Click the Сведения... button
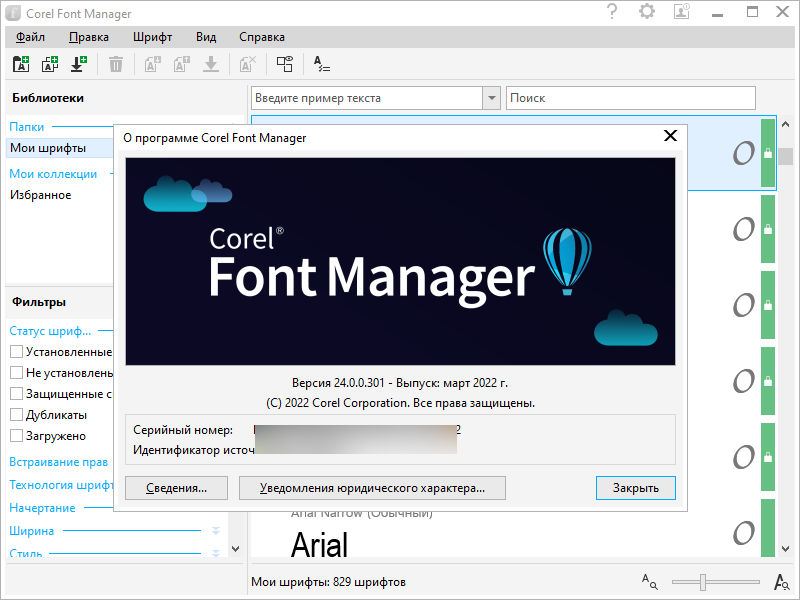 177,488
